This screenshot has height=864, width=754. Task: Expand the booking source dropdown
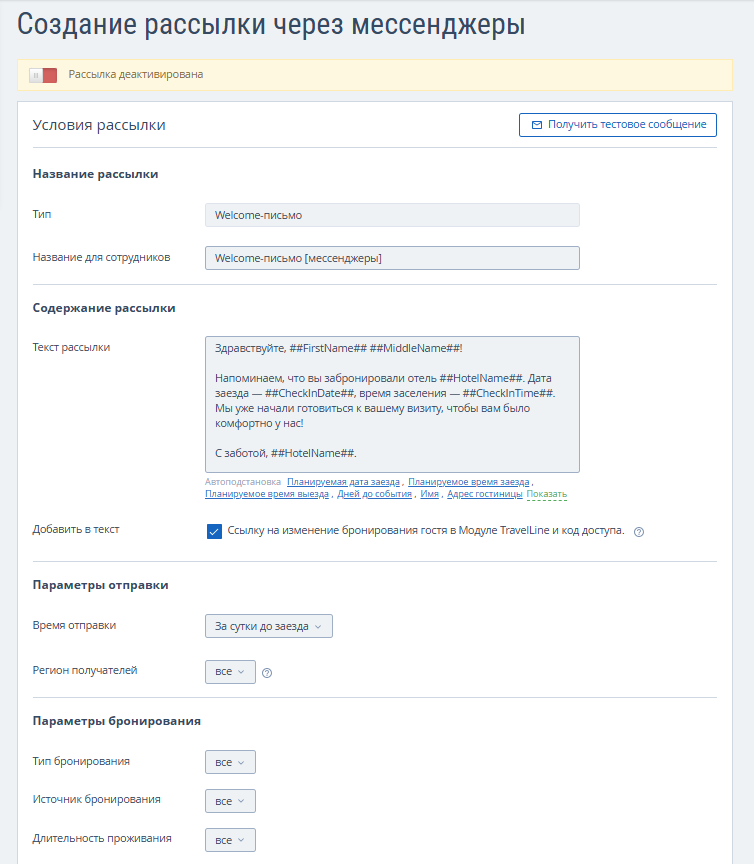click(230, 801)
